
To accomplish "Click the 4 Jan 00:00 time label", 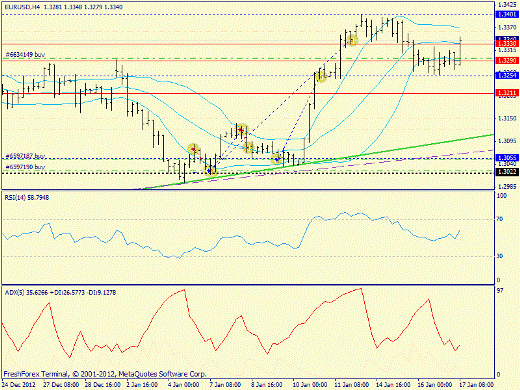I will point(183,385).
